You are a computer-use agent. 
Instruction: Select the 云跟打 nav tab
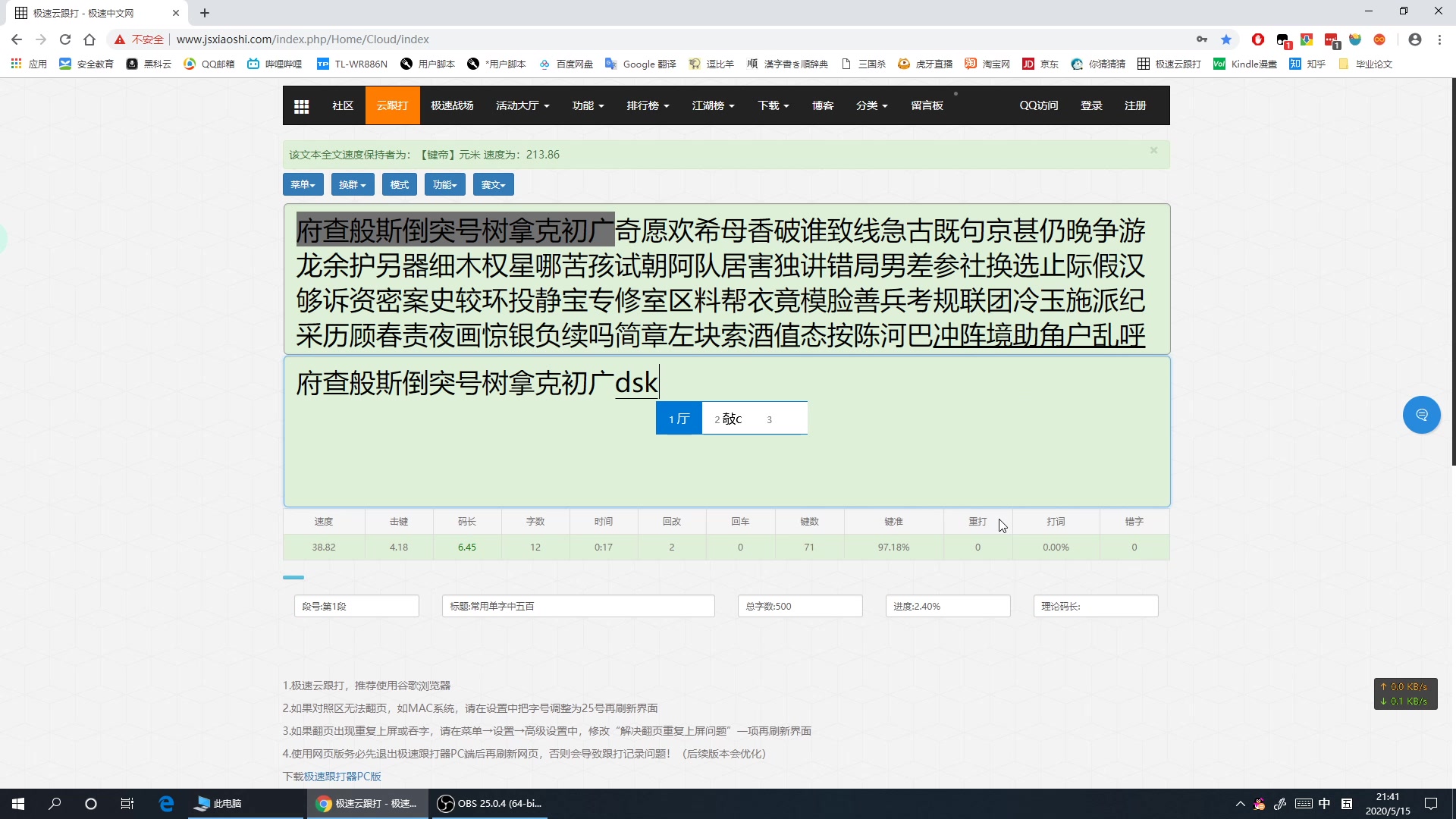coord(392,105)
